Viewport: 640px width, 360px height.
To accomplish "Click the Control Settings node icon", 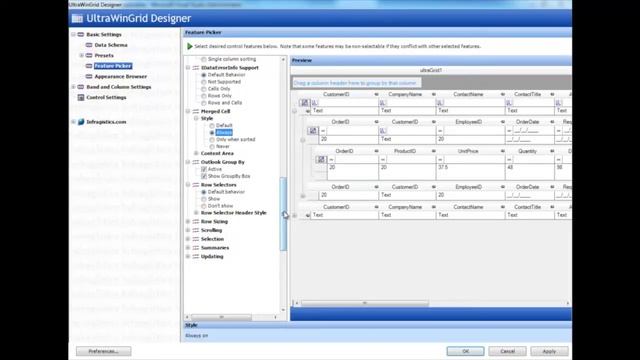I will pyautogui.click(x=81, y=97).
